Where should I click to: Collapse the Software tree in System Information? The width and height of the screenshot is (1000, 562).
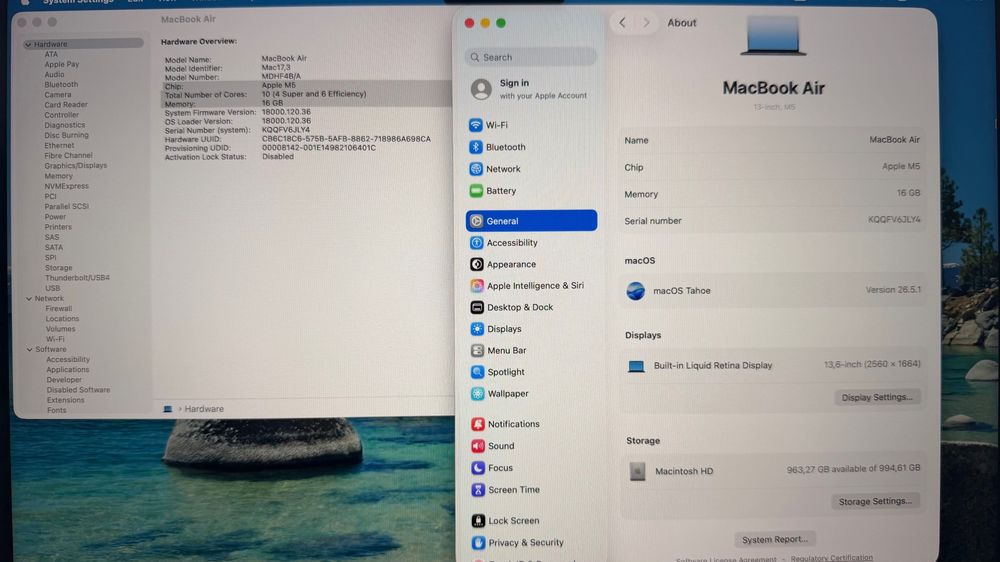pos(29,350)
